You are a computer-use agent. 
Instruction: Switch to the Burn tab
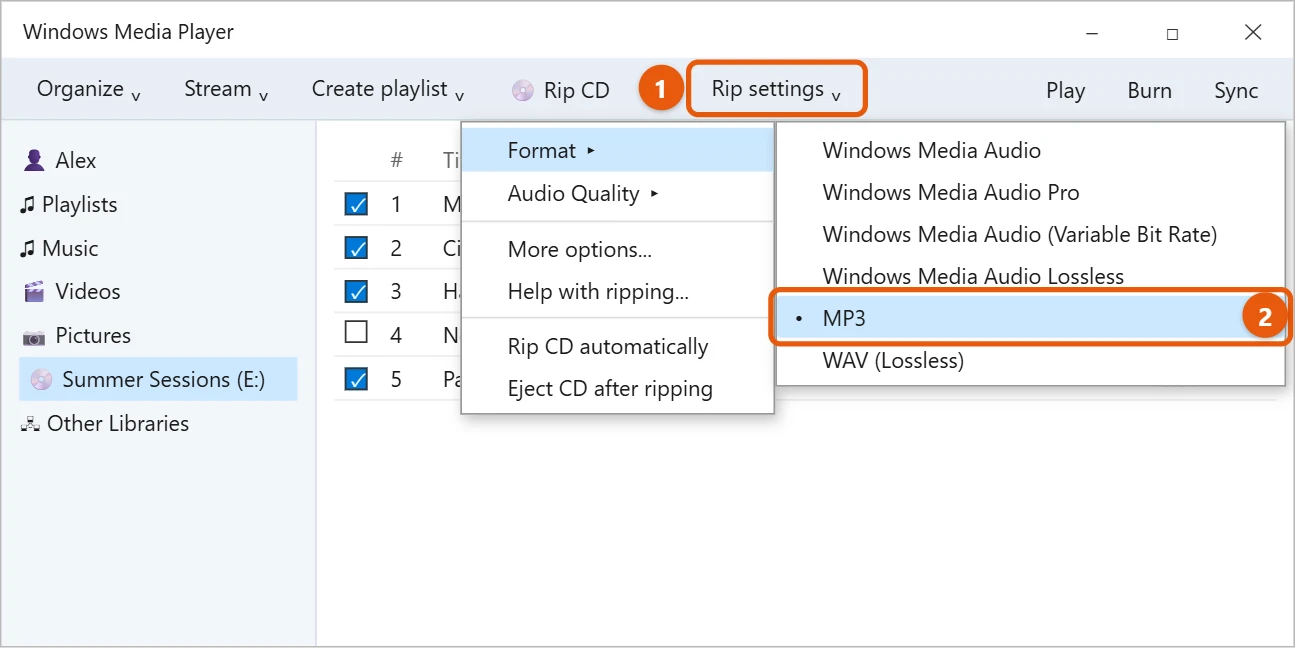click(x=1149, y=90)
